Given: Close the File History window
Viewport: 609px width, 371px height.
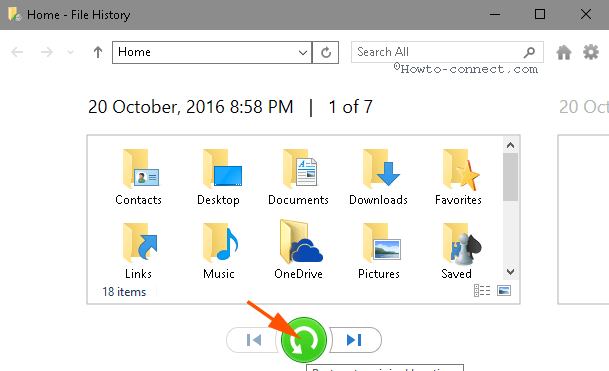Looking at the screenshot, I should (x=586, y=14).
